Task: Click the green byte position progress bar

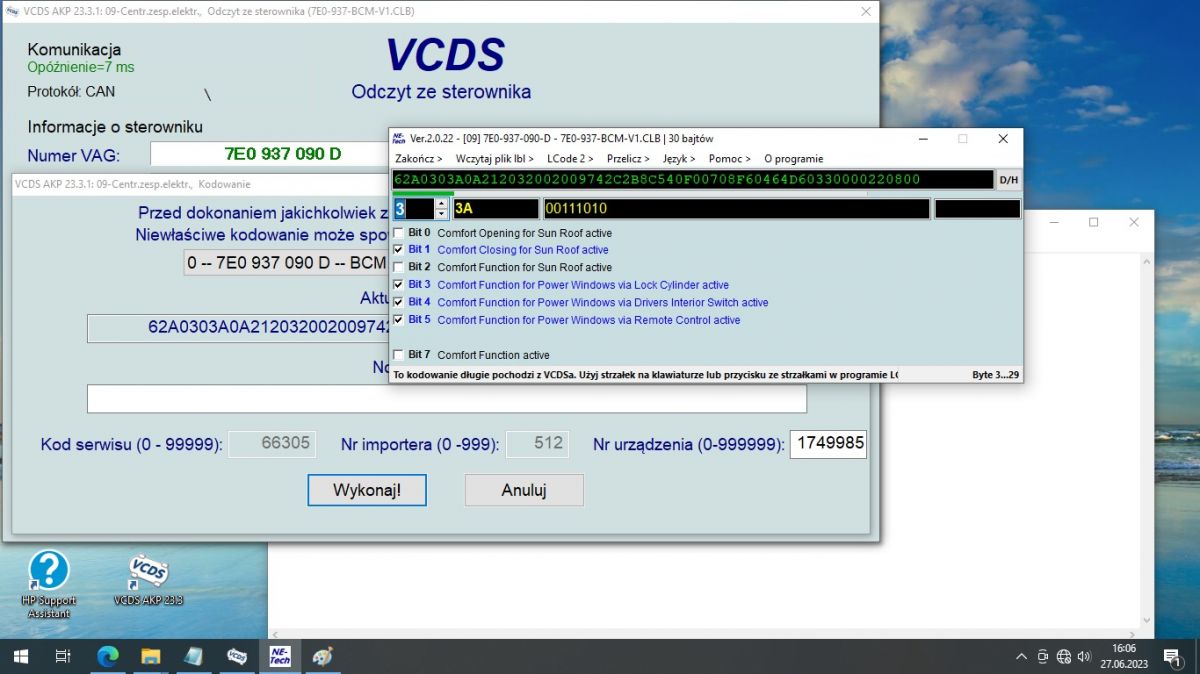Action: click(423, 193)
